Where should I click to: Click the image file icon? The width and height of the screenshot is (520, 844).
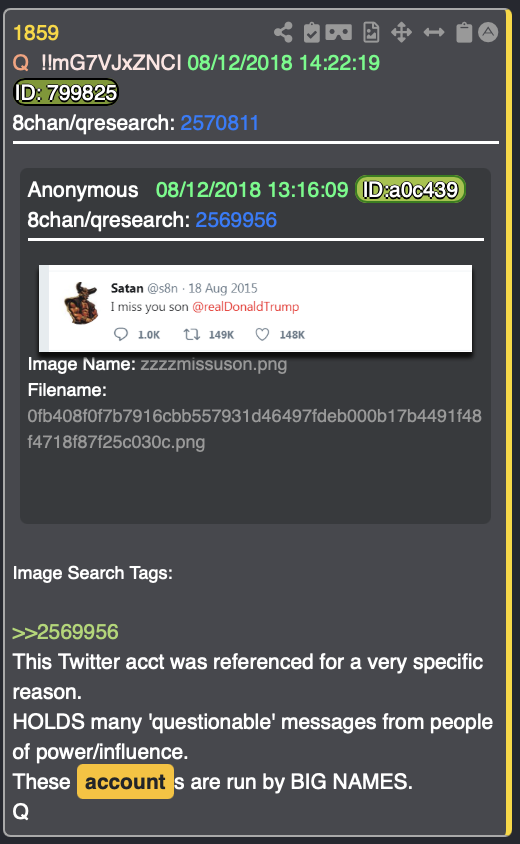pyautogui.click(x=371, y=33)
